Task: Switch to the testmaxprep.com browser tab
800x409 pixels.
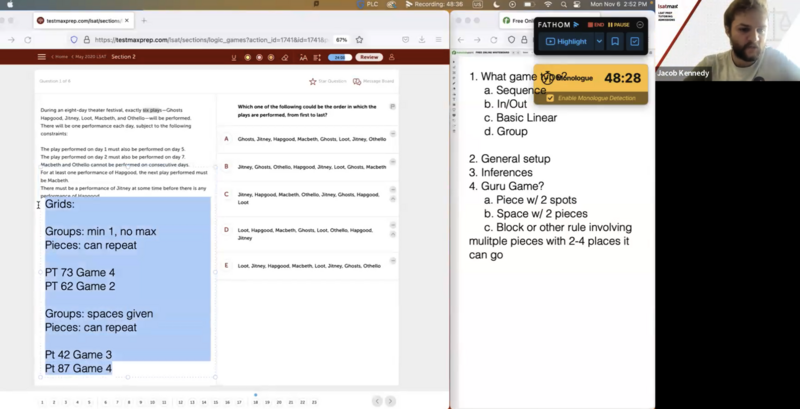Action: pyautogui.click(x=80, y=19)
